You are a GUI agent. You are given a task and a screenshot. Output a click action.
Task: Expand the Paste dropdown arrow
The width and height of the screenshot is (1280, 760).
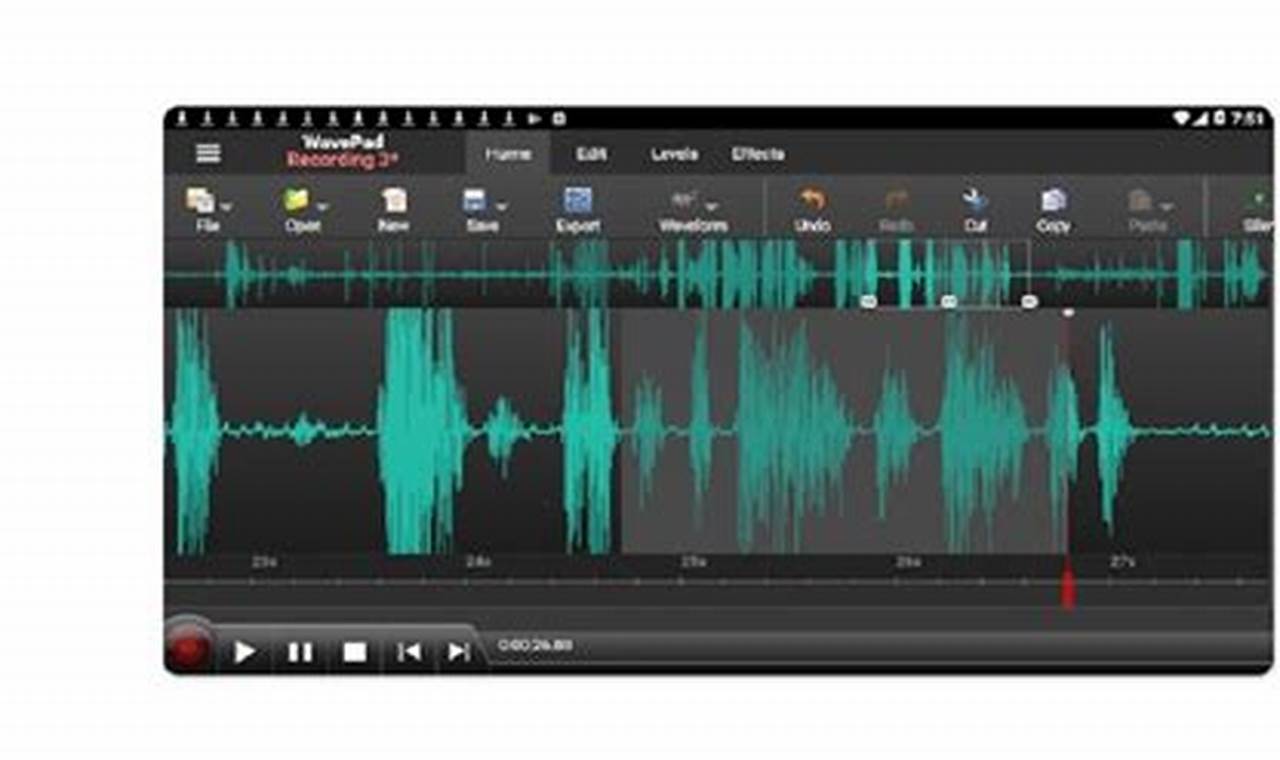(x=1166, y=206)
